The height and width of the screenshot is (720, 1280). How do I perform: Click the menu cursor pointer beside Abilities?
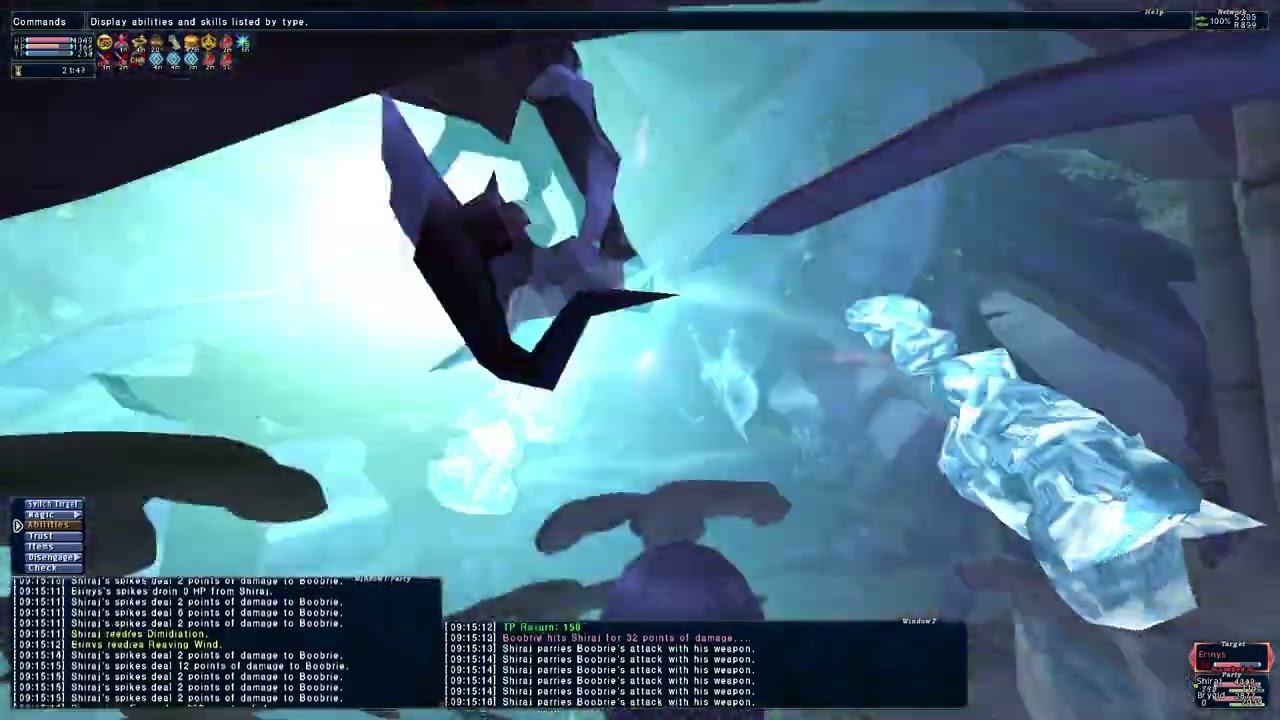point(18,526)
